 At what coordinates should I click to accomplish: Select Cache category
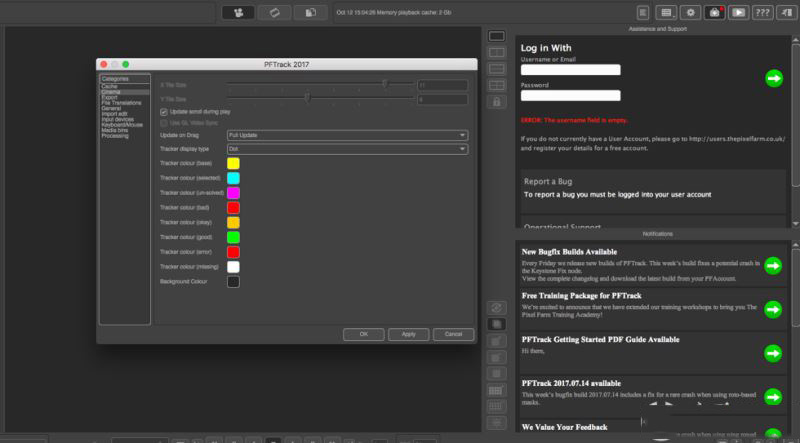[x=109, y=87]
